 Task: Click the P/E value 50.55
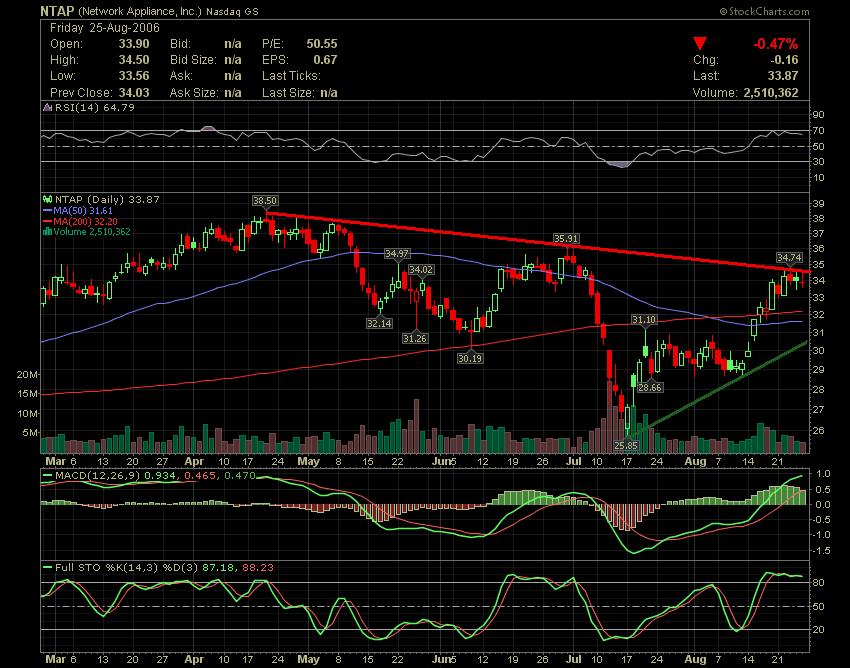click(321, 44)
